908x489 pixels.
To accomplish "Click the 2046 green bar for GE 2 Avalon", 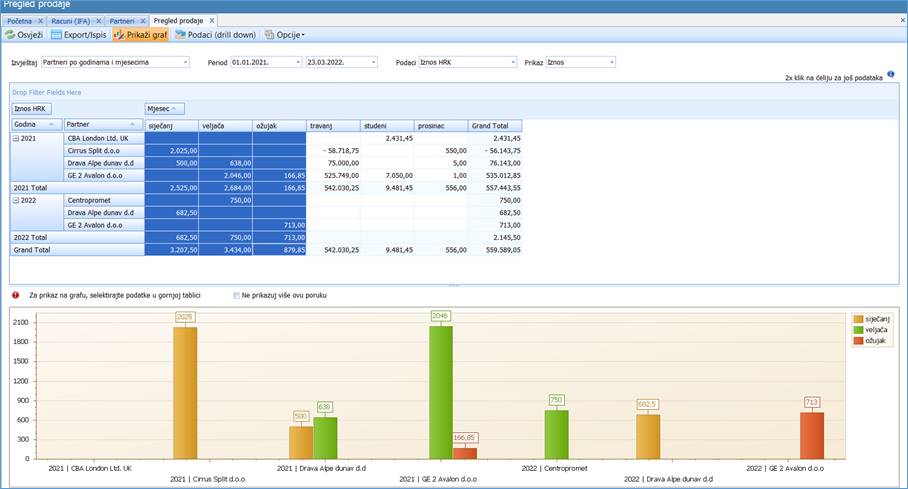I will pyautogui.click(x=441, y=392).
